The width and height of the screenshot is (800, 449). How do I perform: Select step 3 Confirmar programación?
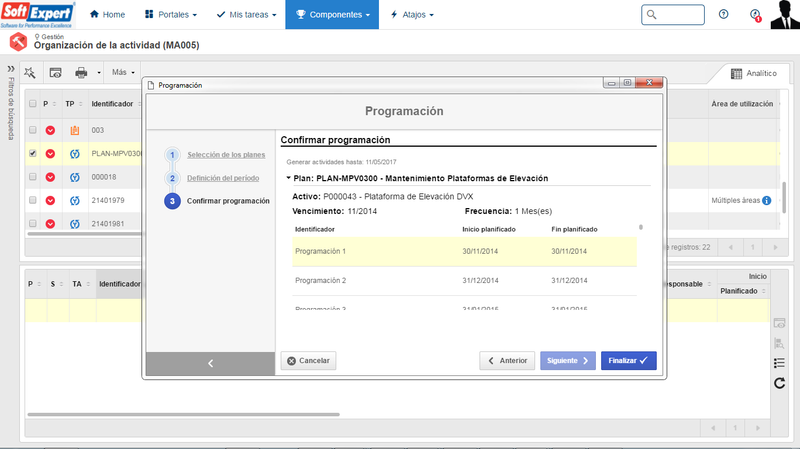pos(228,201)
